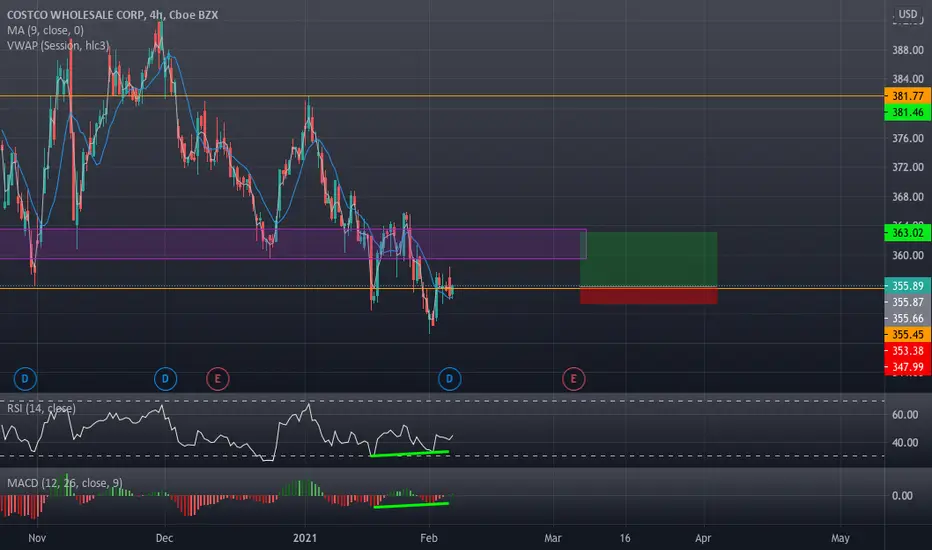Click the Dec label on time axis

coord(164,538)
